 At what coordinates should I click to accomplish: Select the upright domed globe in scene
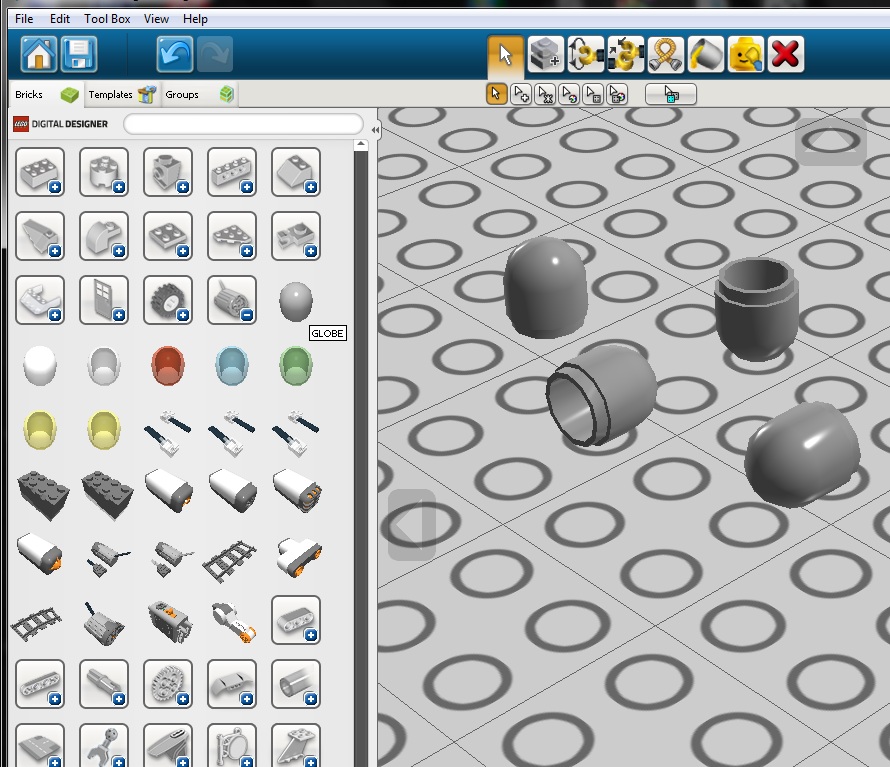point(546,288)
